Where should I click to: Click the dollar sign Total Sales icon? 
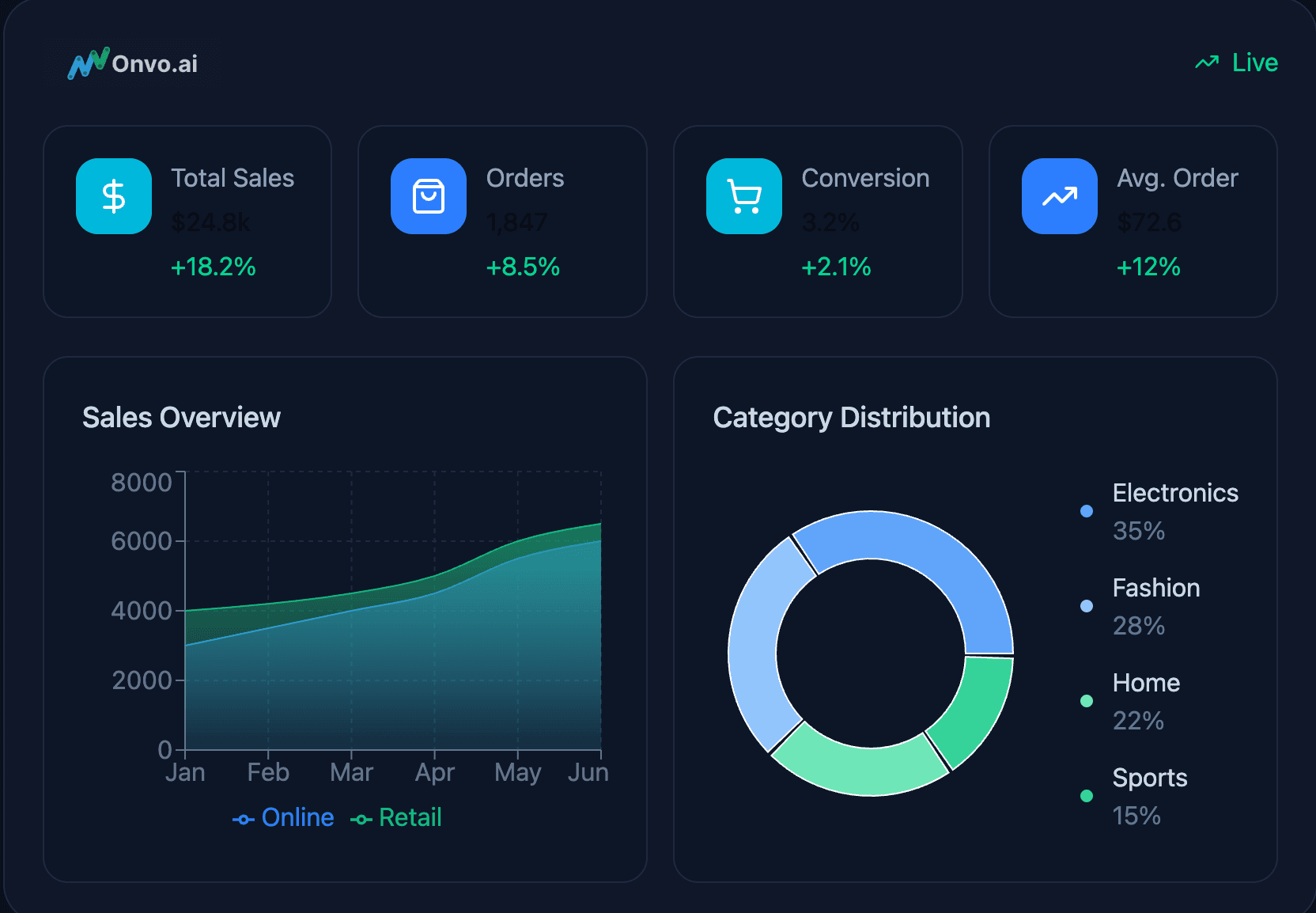pos(114,196)
